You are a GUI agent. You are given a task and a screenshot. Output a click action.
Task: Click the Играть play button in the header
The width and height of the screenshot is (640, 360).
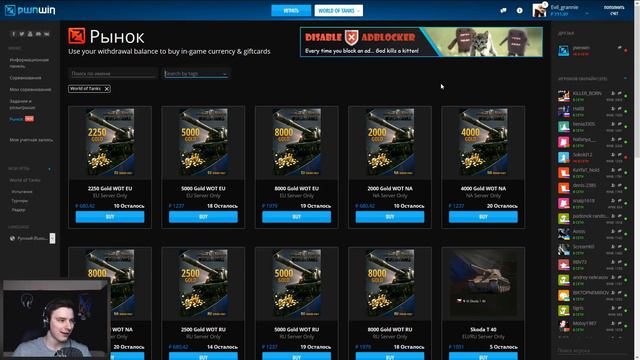(x=291, y=11)
